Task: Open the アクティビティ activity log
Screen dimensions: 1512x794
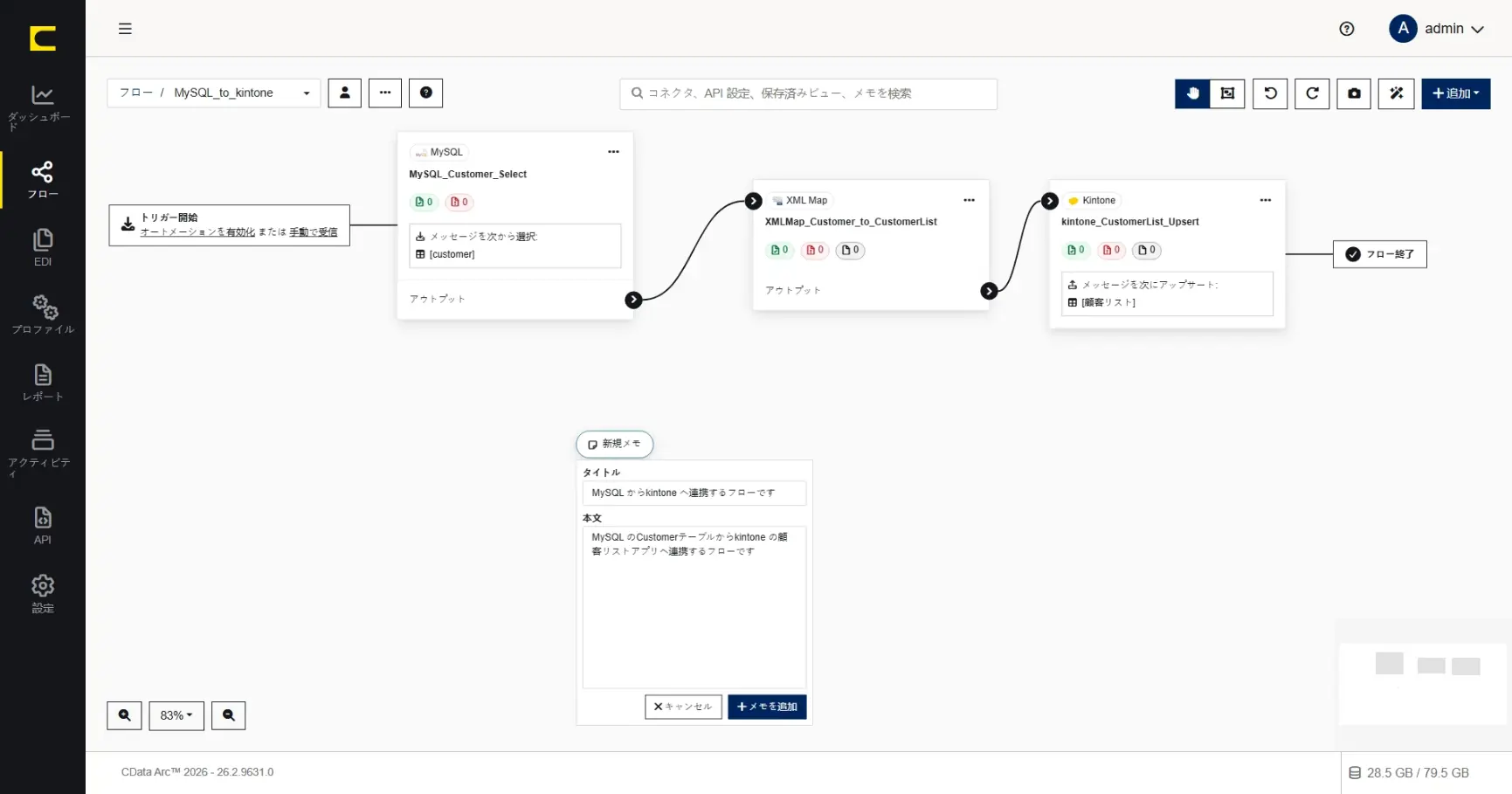Action: coord(42,453)
